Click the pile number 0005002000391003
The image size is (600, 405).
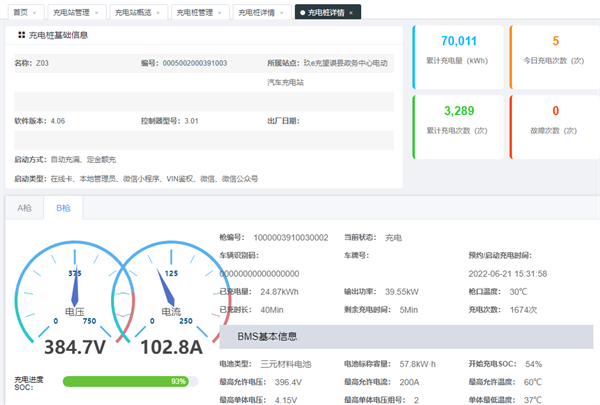(195, 63)
